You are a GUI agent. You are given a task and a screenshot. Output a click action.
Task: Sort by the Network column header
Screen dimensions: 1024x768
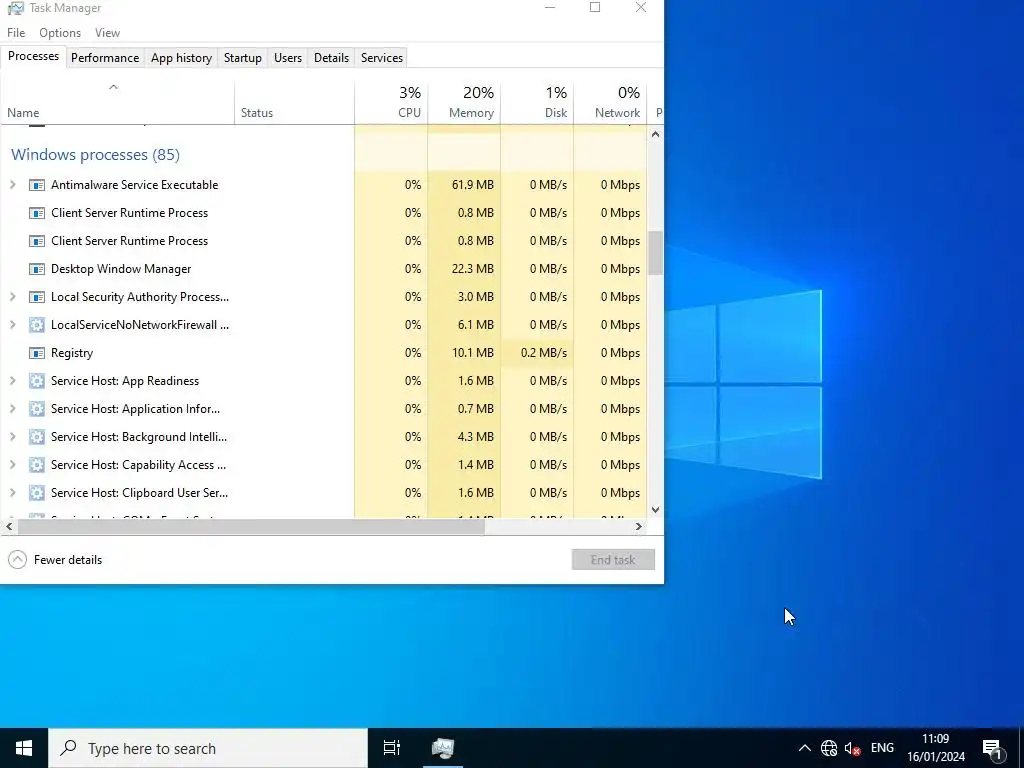611,103
